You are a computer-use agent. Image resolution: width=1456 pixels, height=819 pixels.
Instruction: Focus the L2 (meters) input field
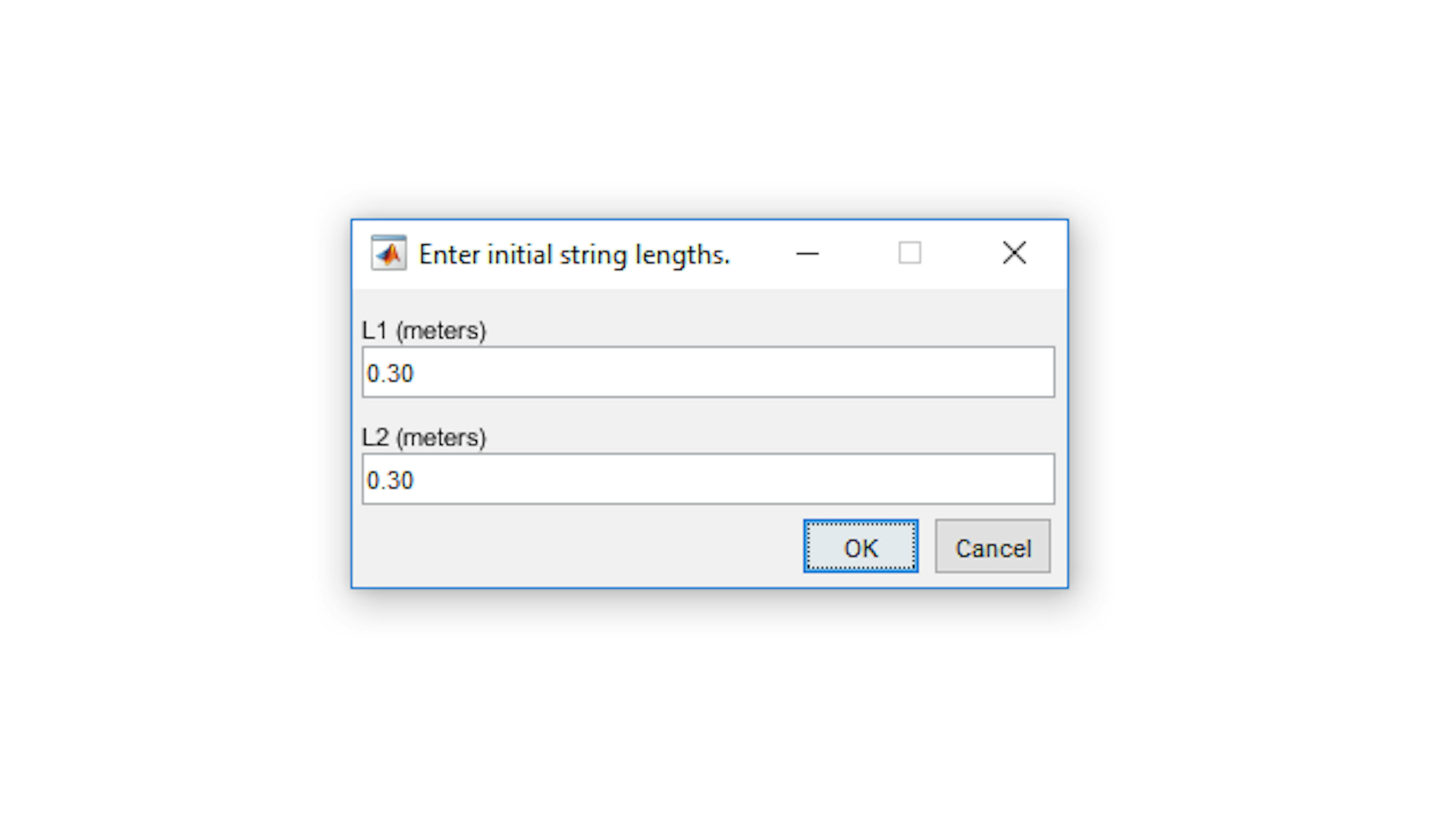click(x=708, y=479)
